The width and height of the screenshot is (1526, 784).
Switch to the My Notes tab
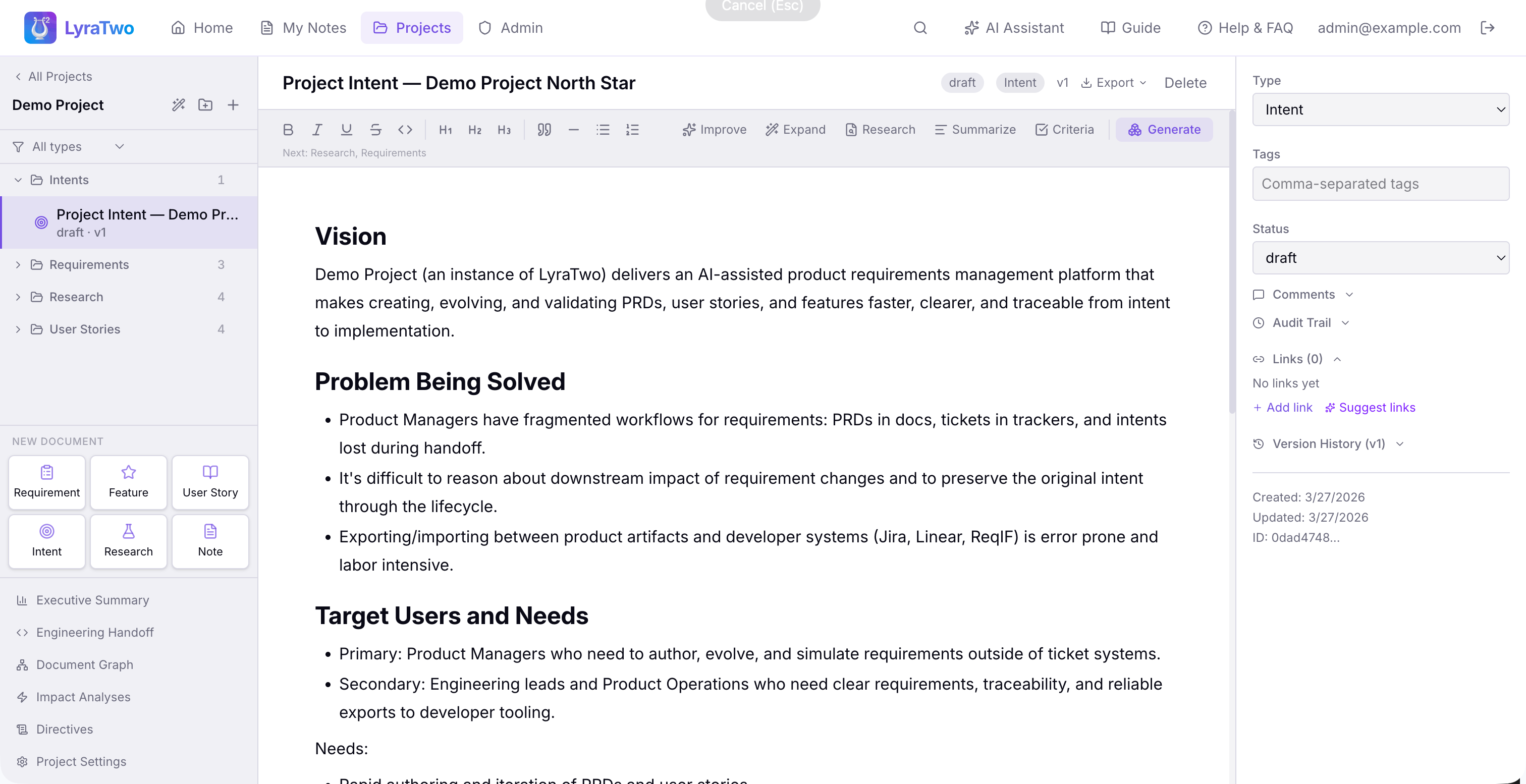(x=304, y=28)
